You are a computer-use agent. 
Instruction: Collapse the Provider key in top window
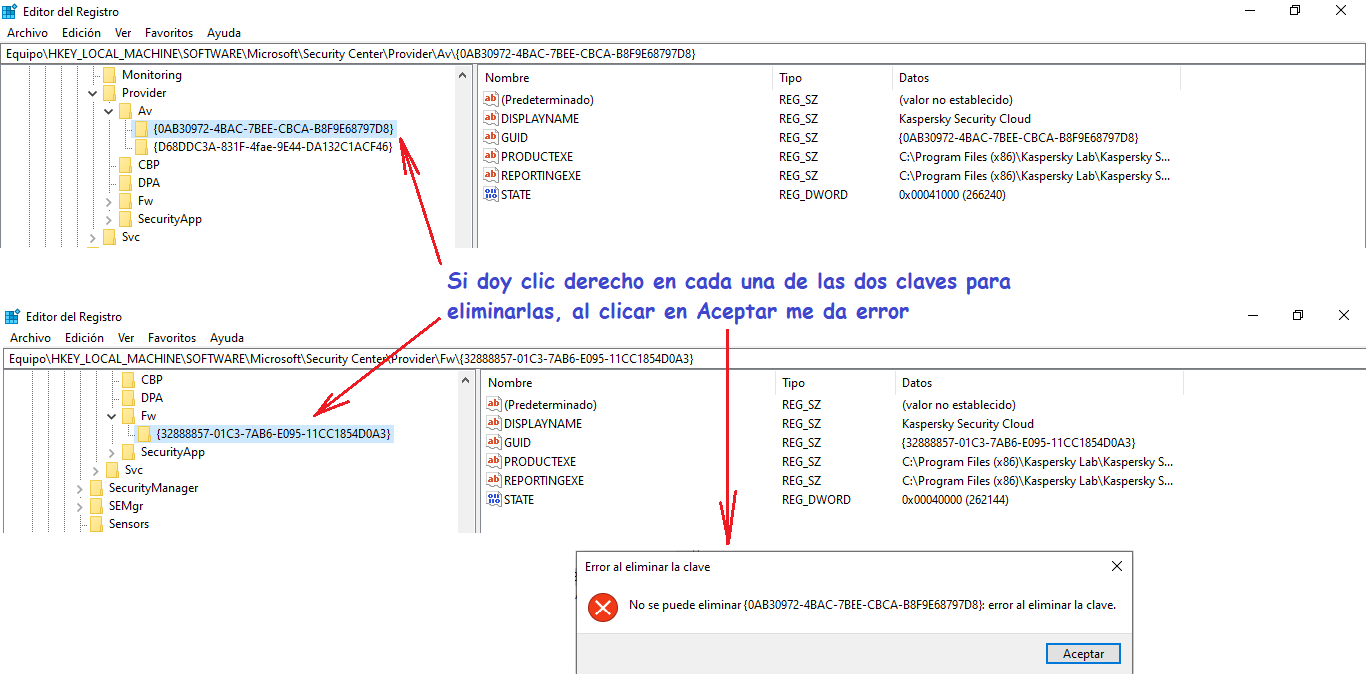click(93, 93)
